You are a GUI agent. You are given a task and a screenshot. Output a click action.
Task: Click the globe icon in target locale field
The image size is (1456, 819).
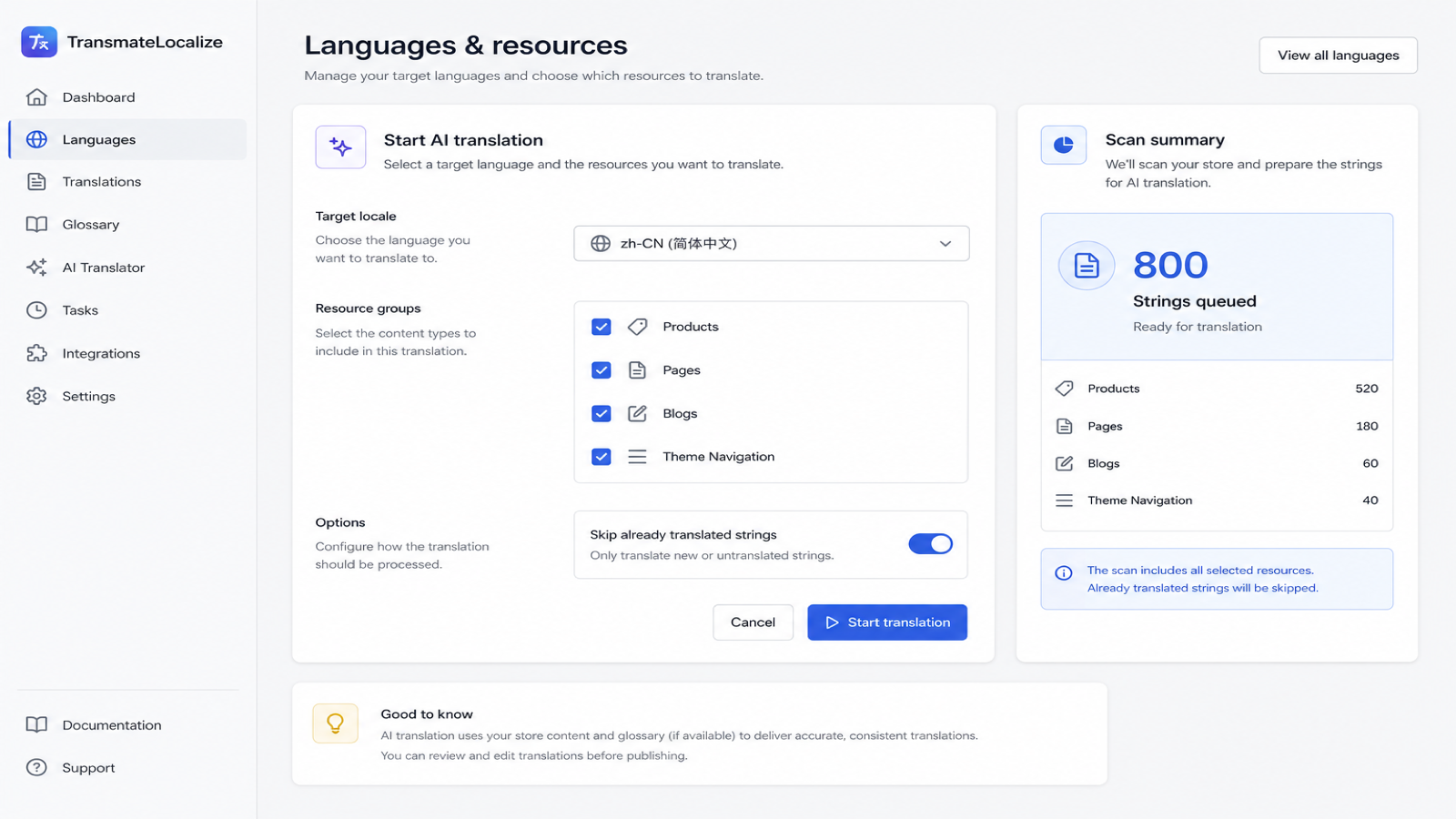point(601,244)
